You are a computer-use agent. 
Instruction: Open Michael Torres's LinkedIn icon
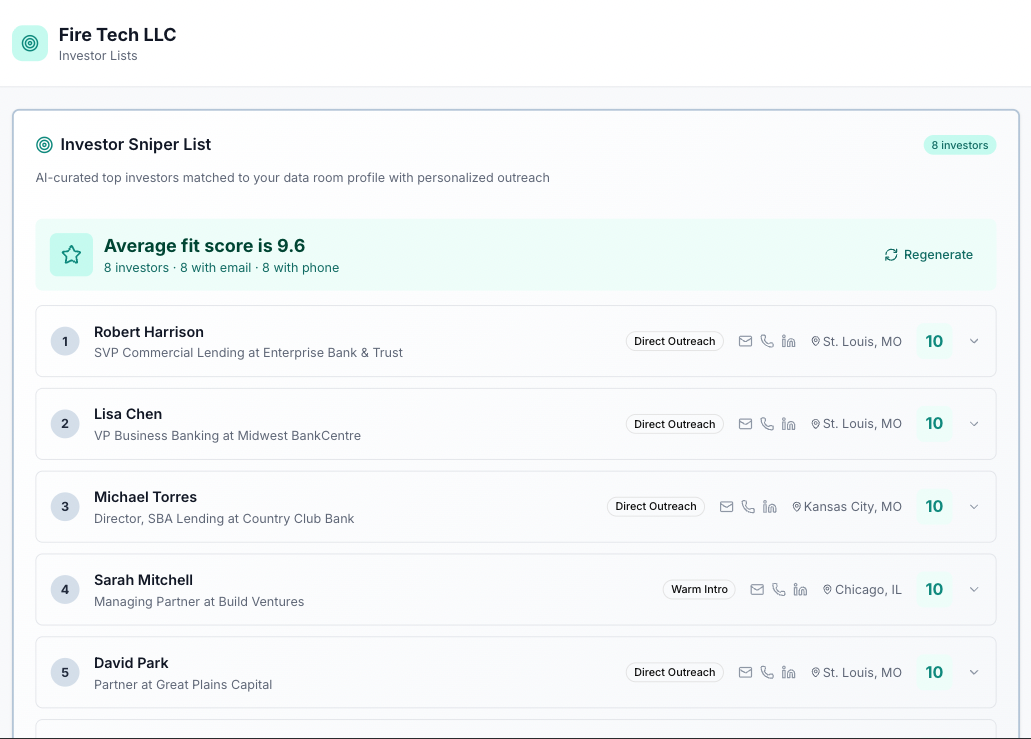(x=769, y=507)
